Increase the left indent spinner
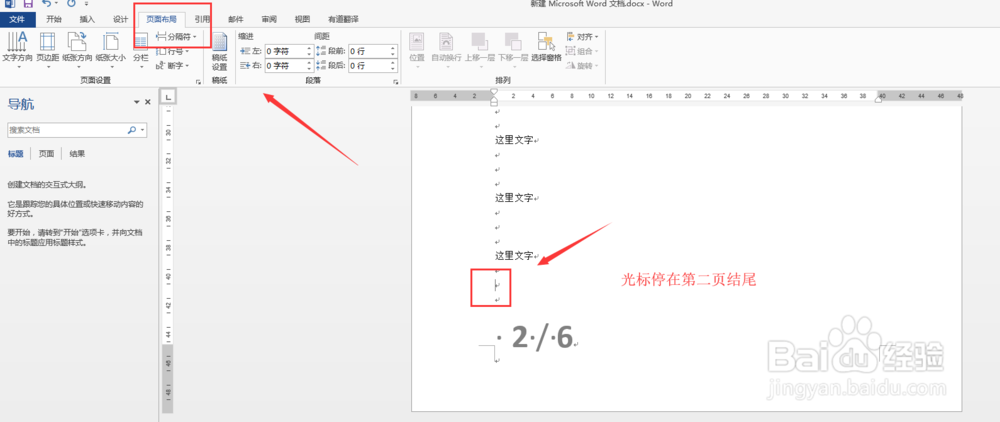This screenshot has width=1000, height=422. pyautogui.click(x=310, y=48)
